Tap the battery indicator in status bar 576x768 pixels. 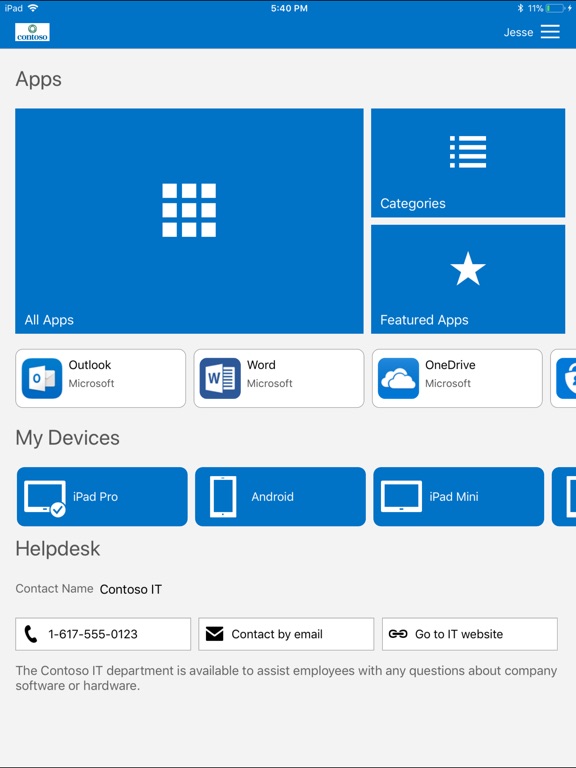point(555,8)
